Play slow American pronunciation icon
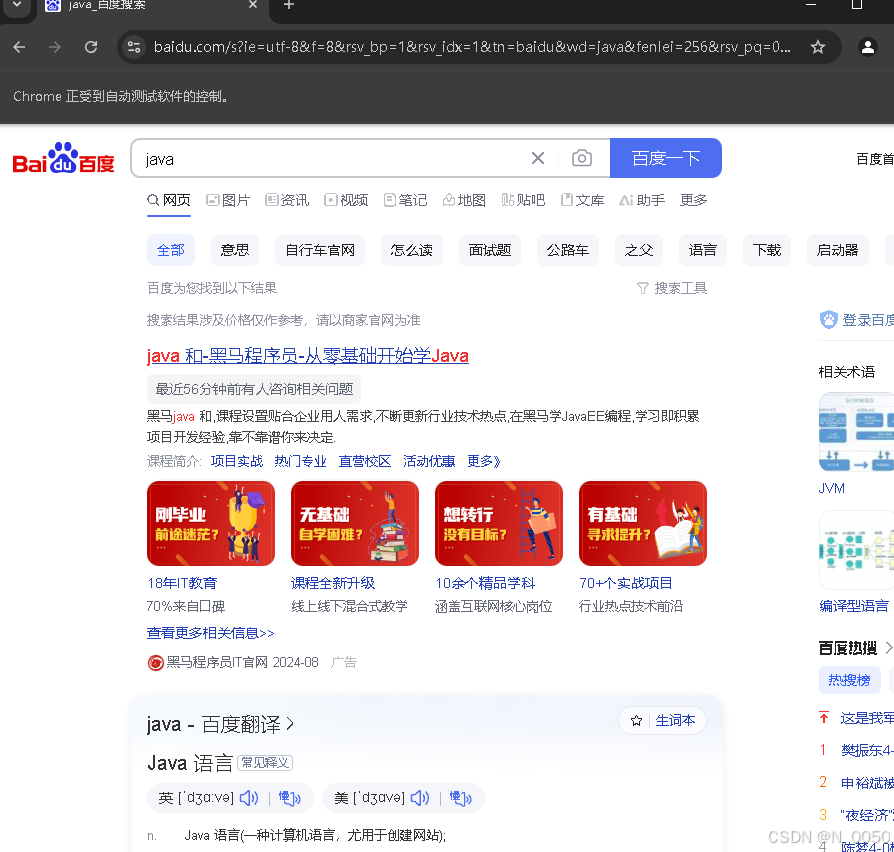Viewport: 894px width, 852px height. point(460,798)
